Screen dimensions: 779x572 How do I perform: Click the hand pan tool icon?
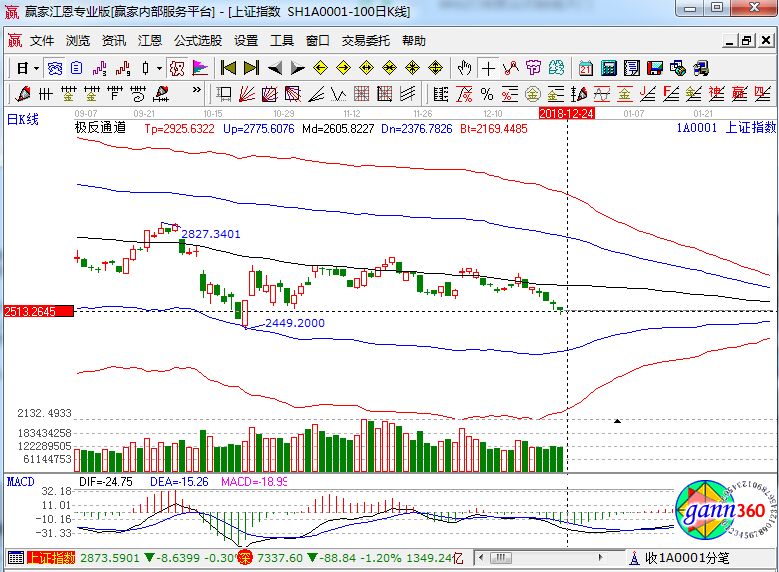464,69
